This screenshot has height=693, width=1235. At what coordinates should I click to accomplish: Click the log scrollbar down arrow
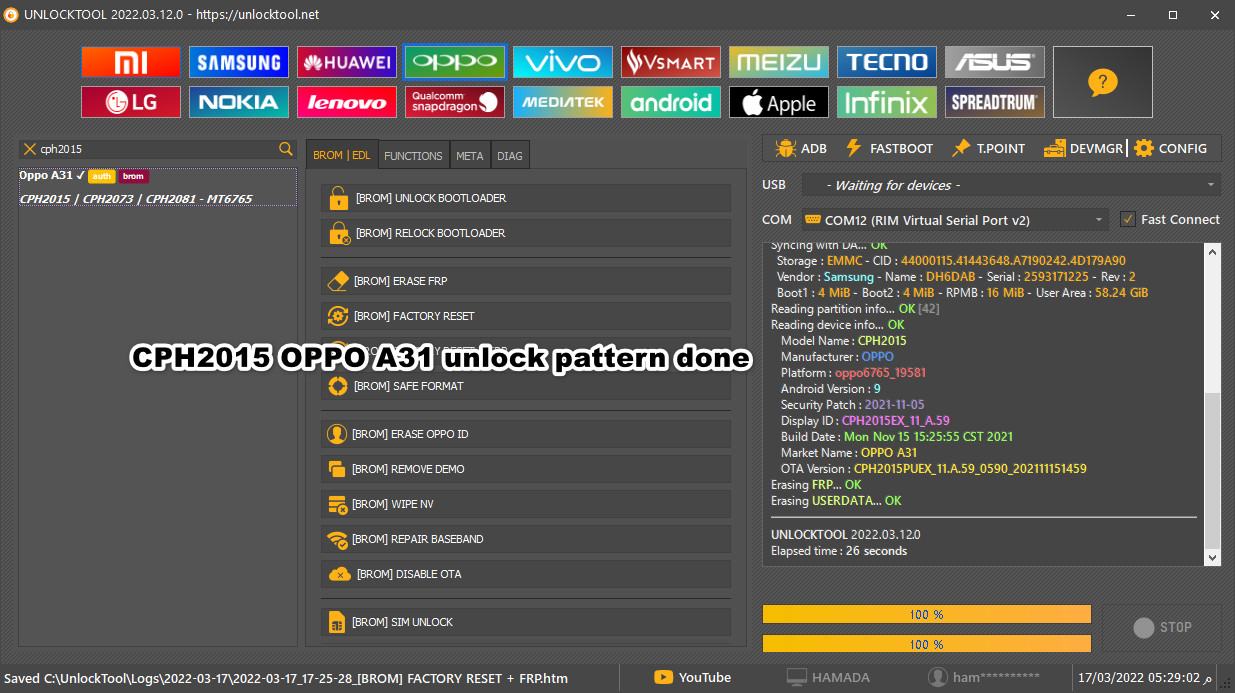1213,558
